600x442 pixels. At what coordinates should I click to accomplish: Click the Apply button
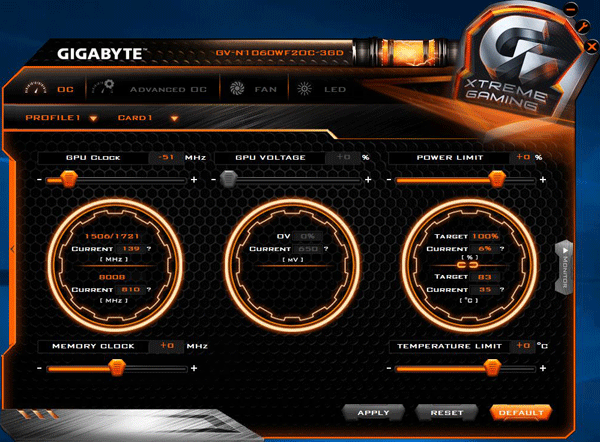(373, 413)
